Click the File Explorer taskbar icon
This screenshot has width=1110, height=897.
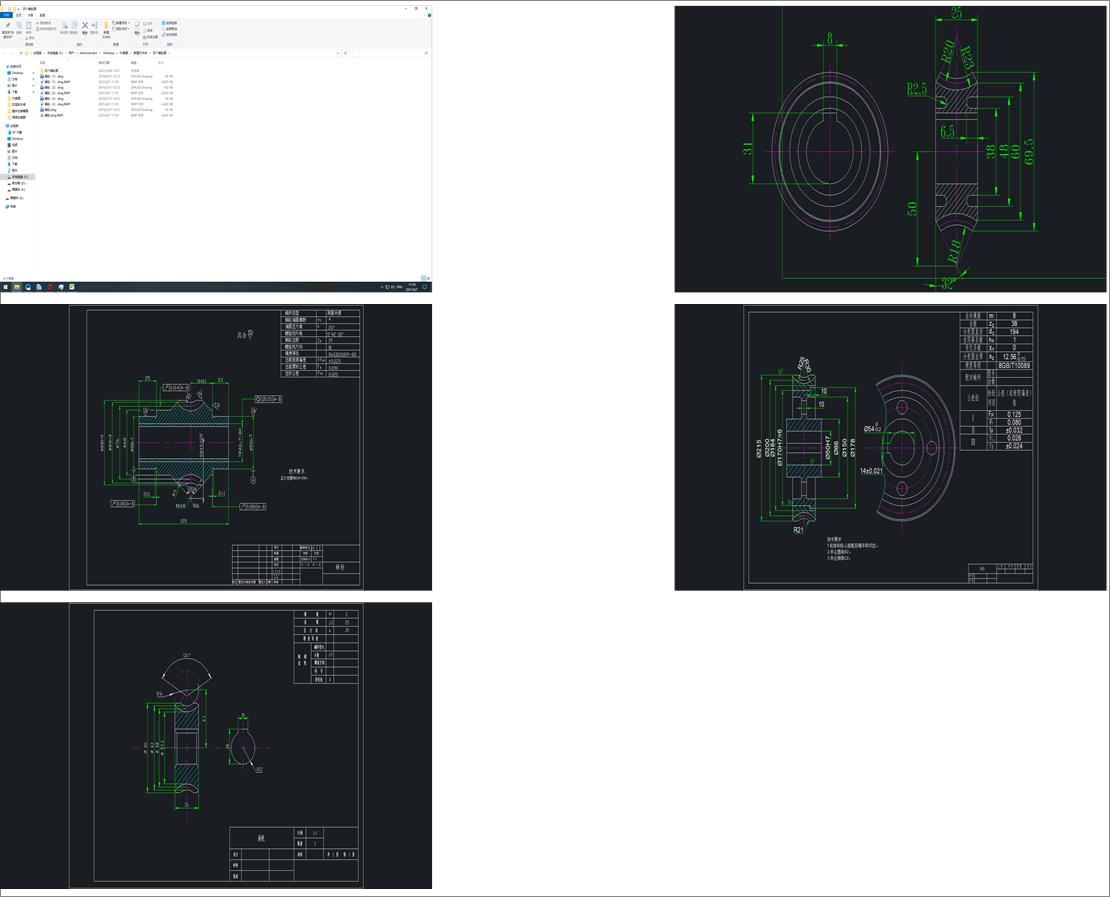(16, 287)
